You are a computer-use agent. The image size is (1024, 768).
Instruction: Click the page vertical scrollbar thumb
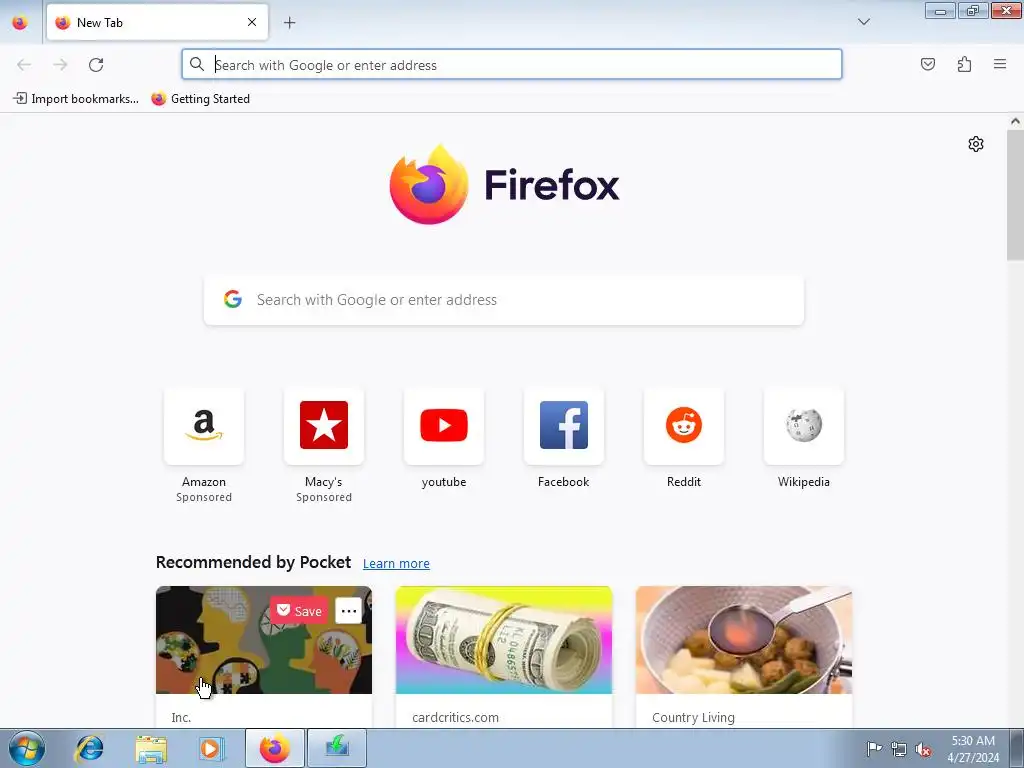coord(1015,195)
